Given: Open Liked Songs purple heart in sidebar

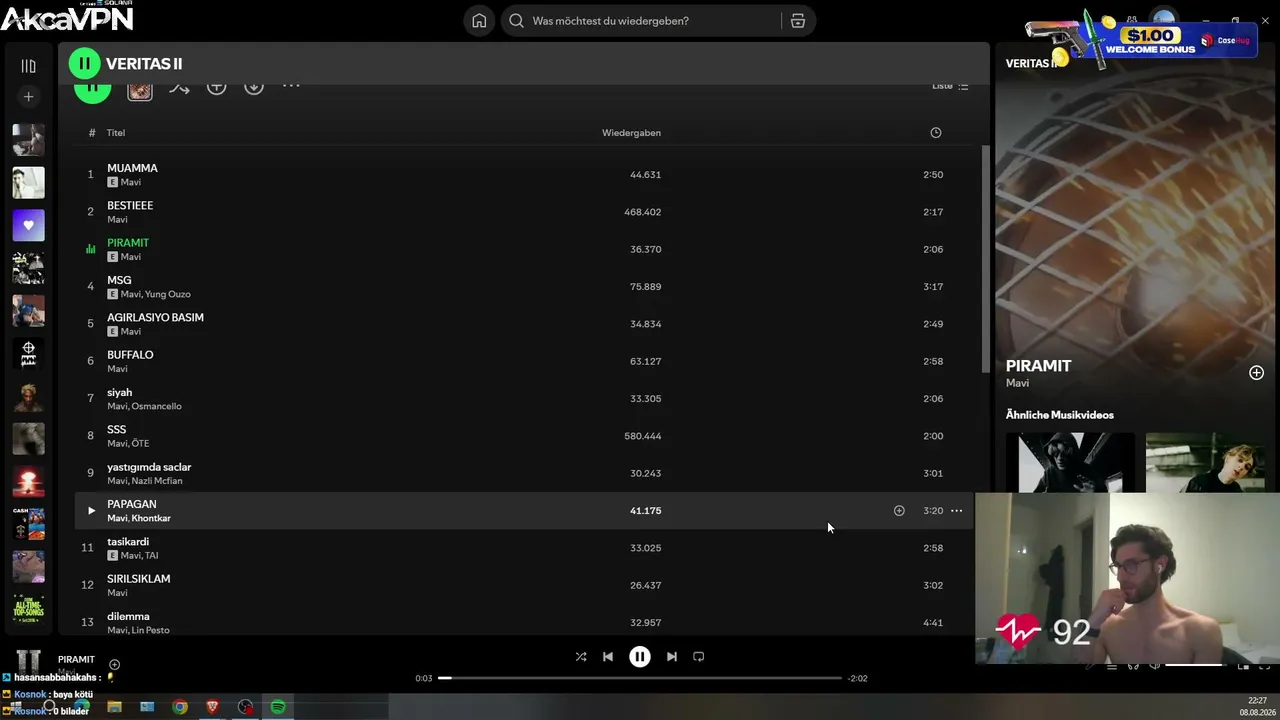Looking at the screenshot, I should tap(28, 225).
